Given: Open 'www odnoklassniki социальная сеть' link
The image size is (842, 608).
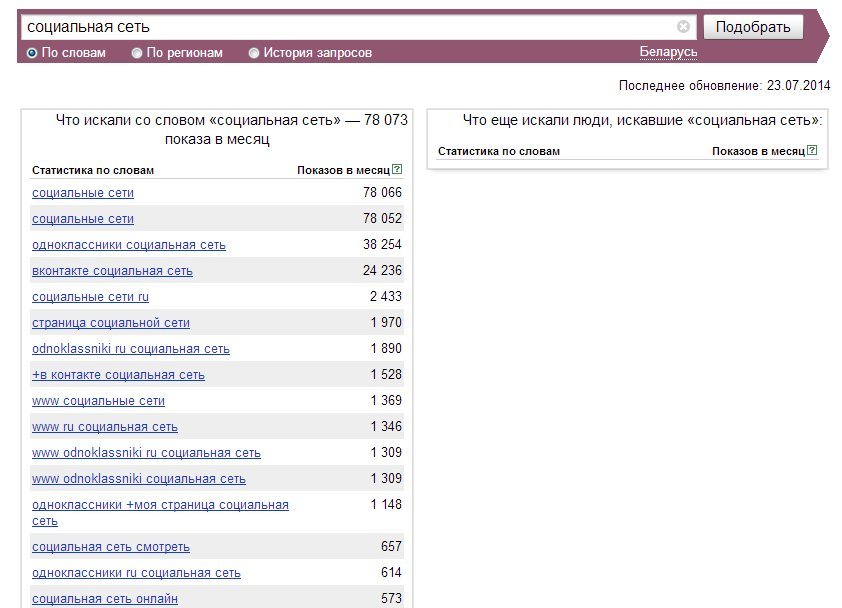Looking at the screenshot, I should 139,479.
